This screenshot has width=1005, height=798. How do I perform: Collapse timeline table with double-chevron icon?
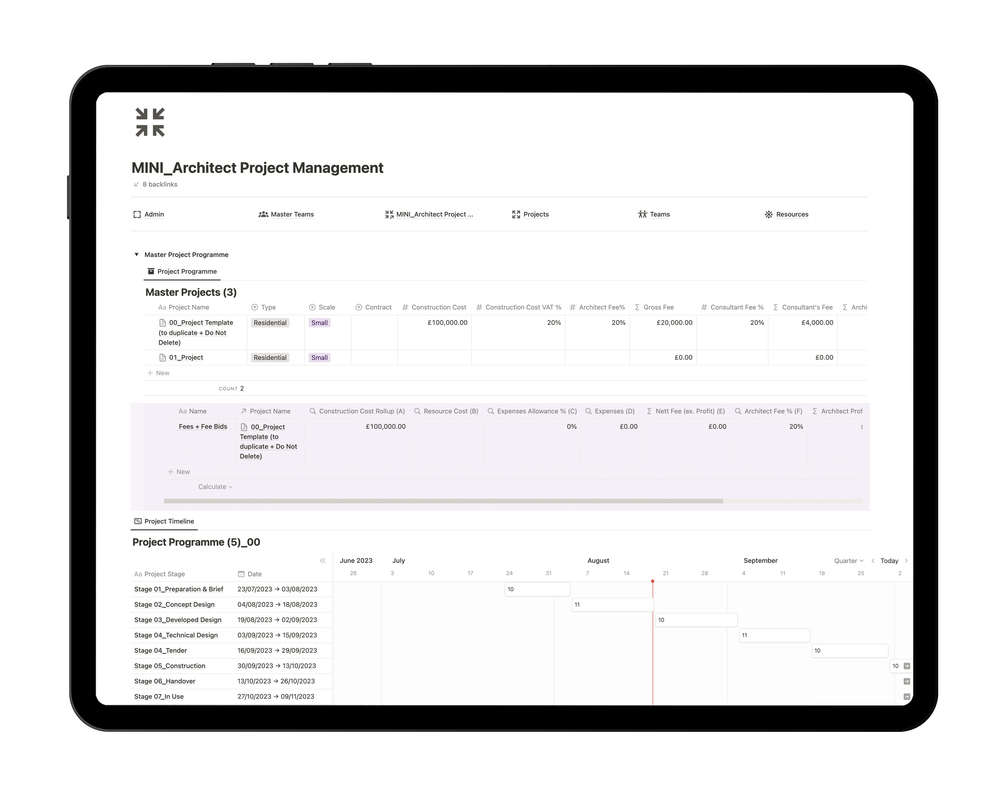pos(322,561)
